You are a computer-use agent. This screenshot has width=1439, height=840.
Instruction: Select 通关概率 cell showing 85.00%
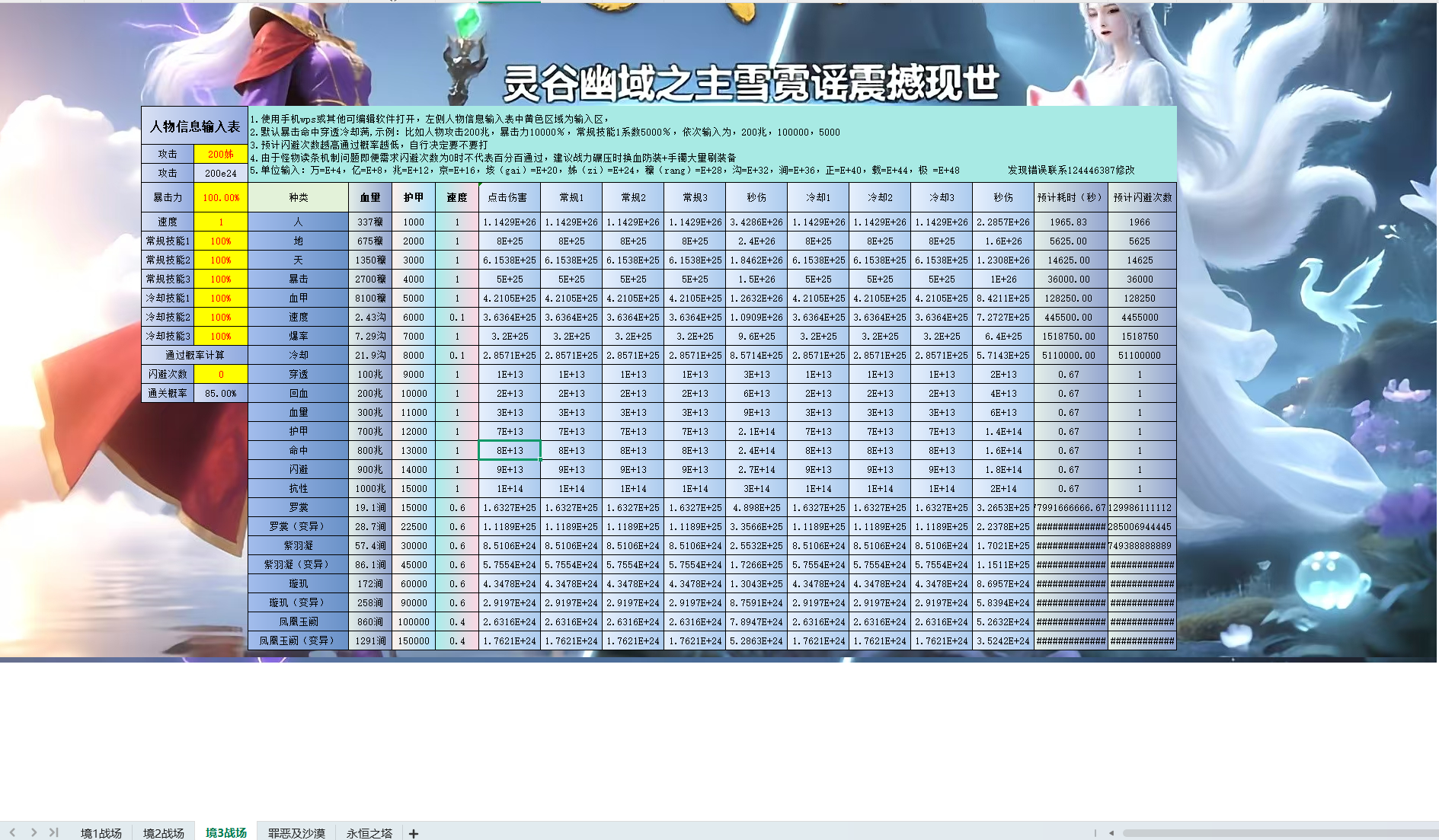coord(221,393)
